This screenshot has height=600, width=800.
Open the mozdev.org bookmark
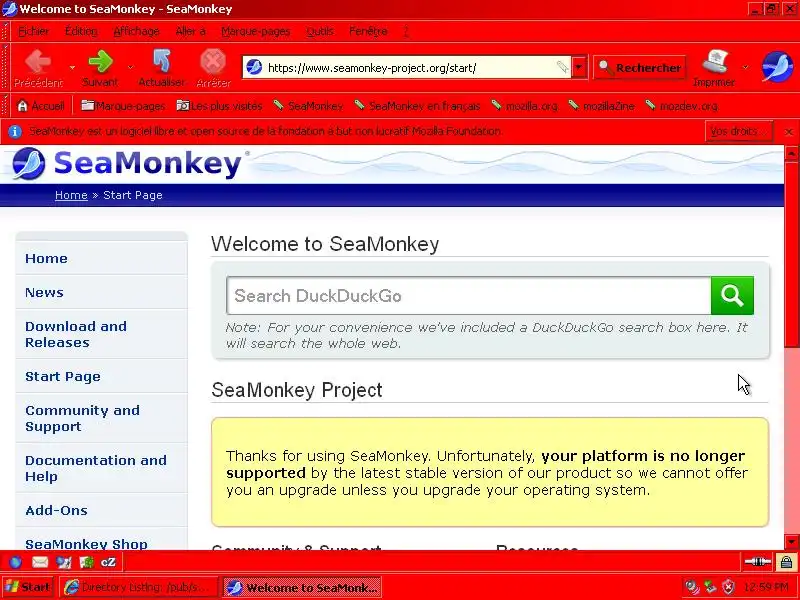coord(682,106)
